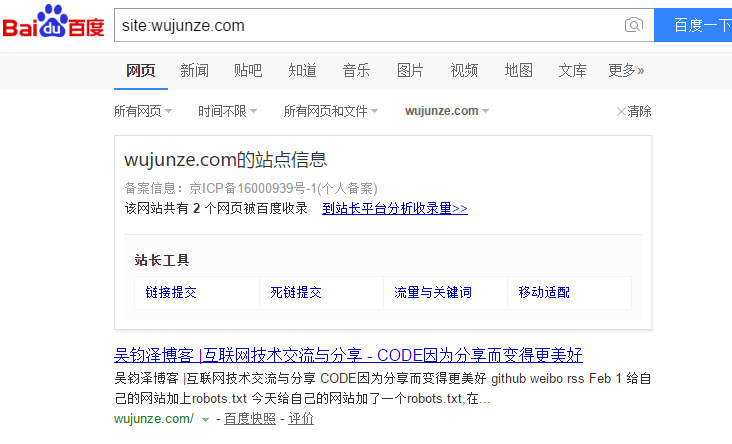Viewport: 732px width, 444px height.
Task: Click the green arrow next to wujunze.com/
Action: point(205,420)
